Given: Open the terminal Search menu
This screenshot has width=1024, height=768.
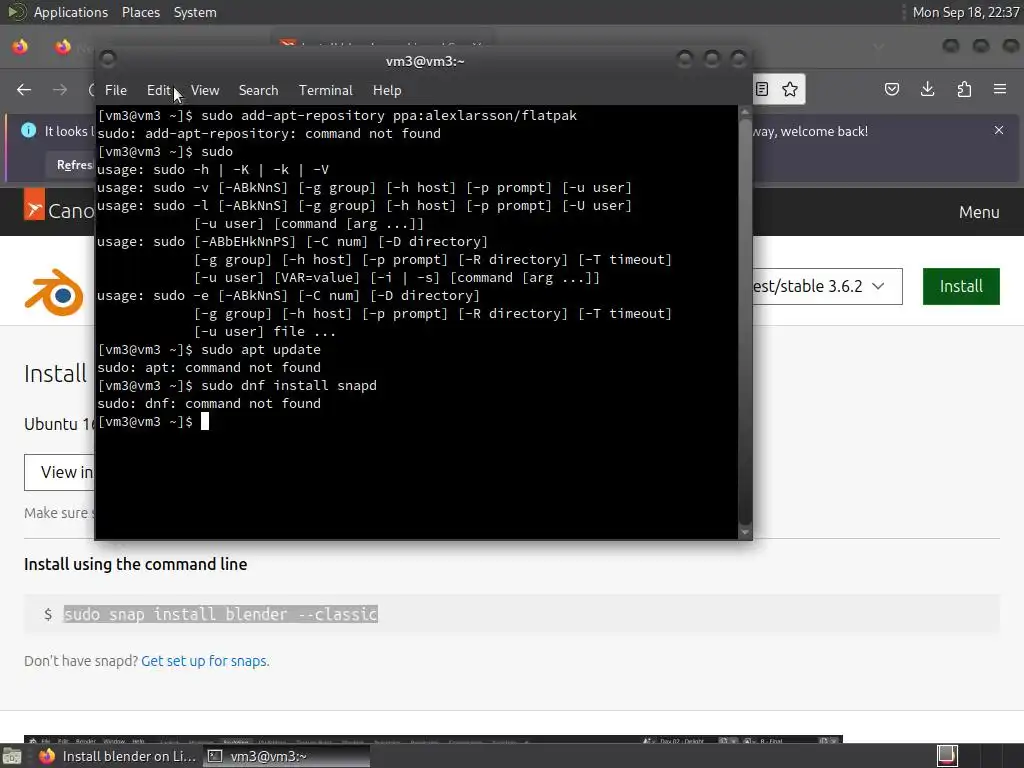Looking at the screenshot, I should point(258,90).
